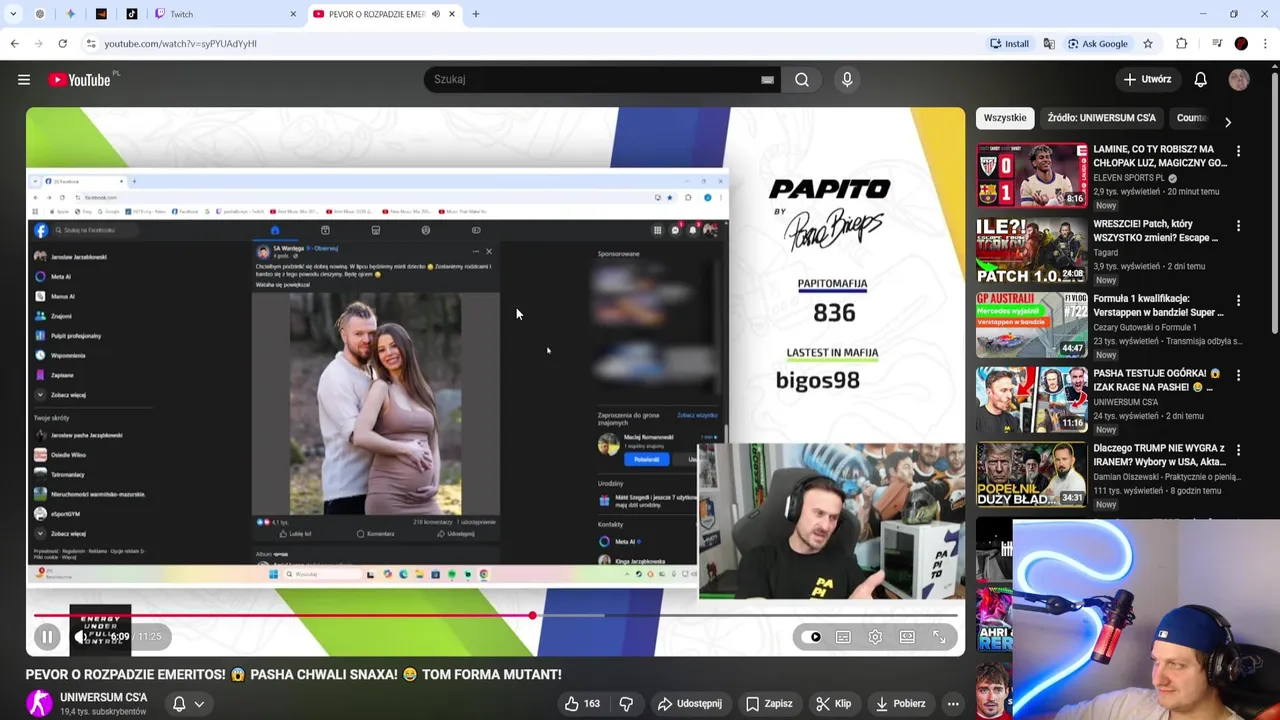Screen dimensions: 1280x720
Task: Open player settings gear
Action: [875, 637]
